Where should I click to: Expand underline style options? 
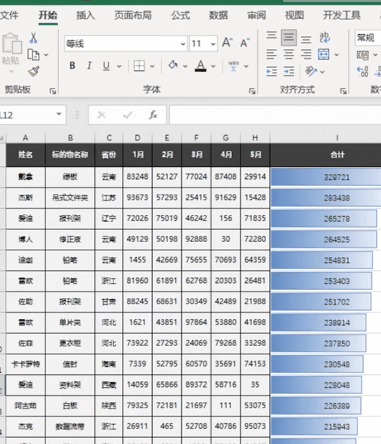(x=119, y=66)
